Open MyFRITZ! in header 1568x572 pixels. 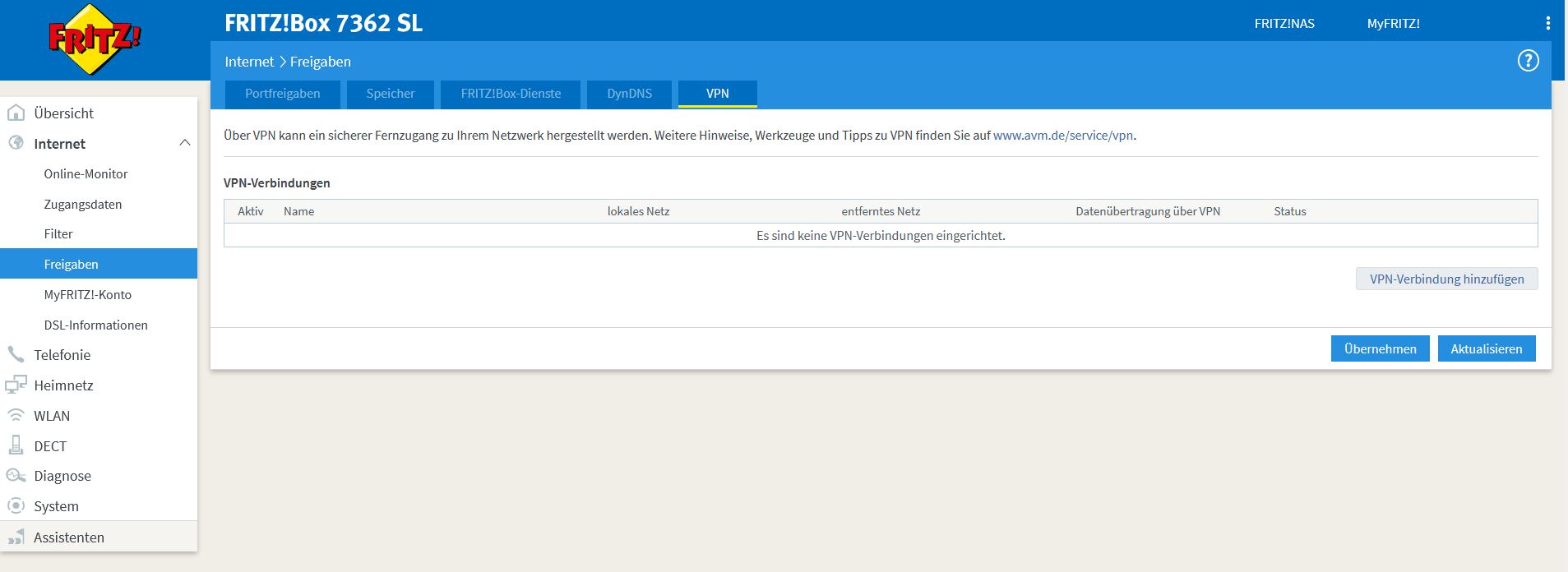1394,24
